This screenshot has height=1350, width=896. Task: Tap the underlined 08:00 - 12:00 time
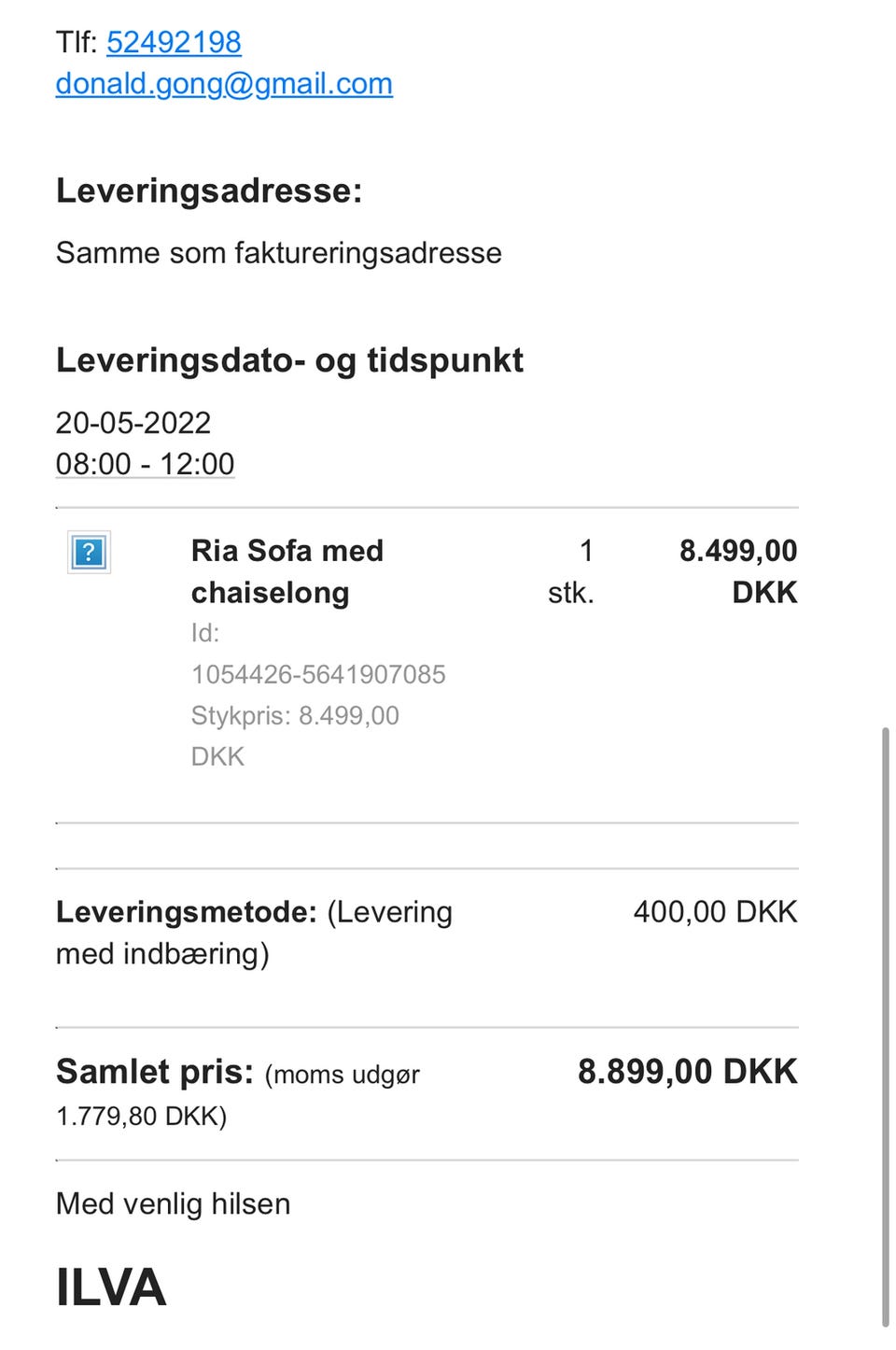[x=145, y=464]
